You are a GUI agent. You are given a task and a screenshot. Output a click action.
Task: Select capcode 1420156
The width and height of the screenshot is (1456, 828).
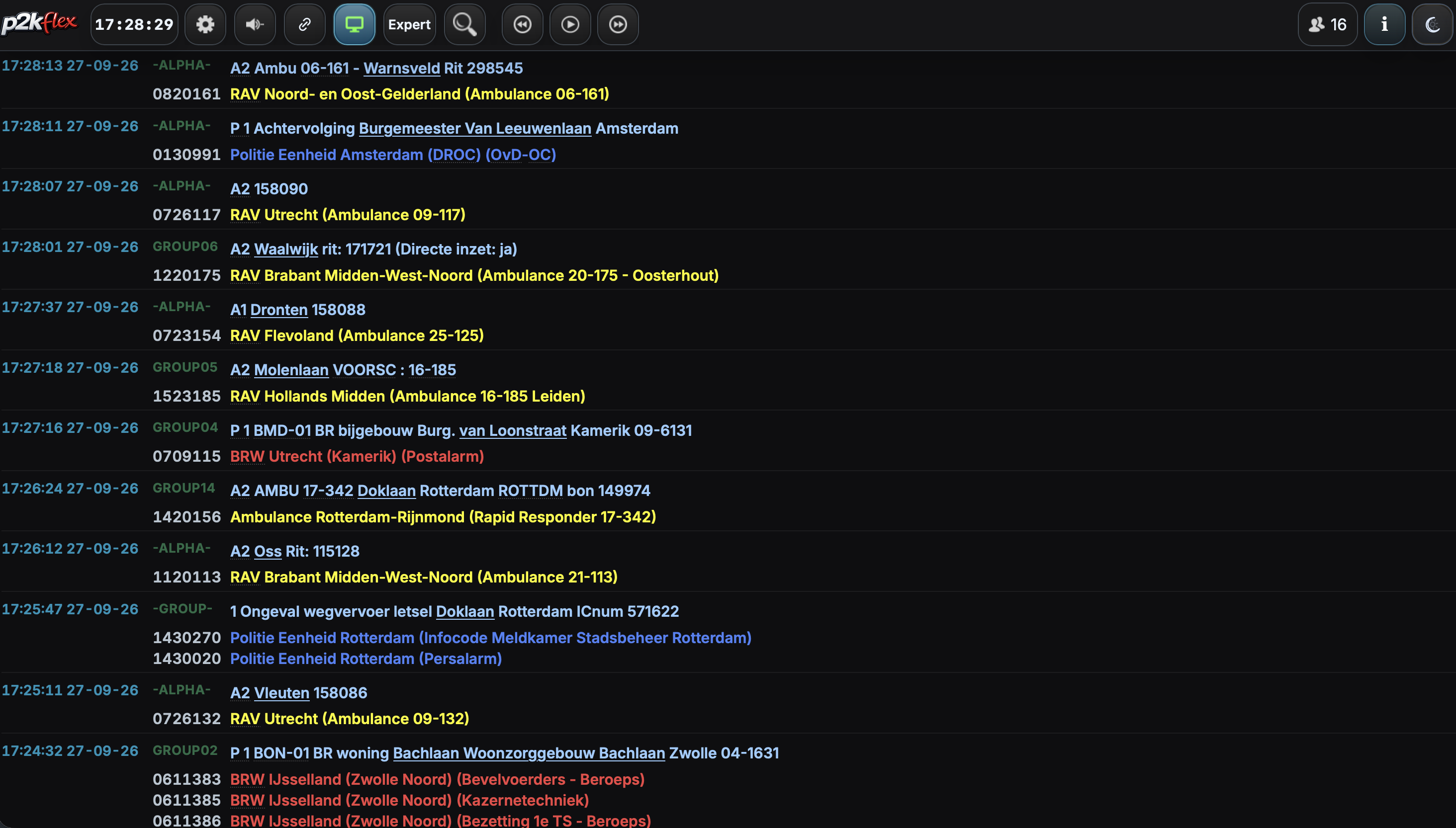point(186,517)
